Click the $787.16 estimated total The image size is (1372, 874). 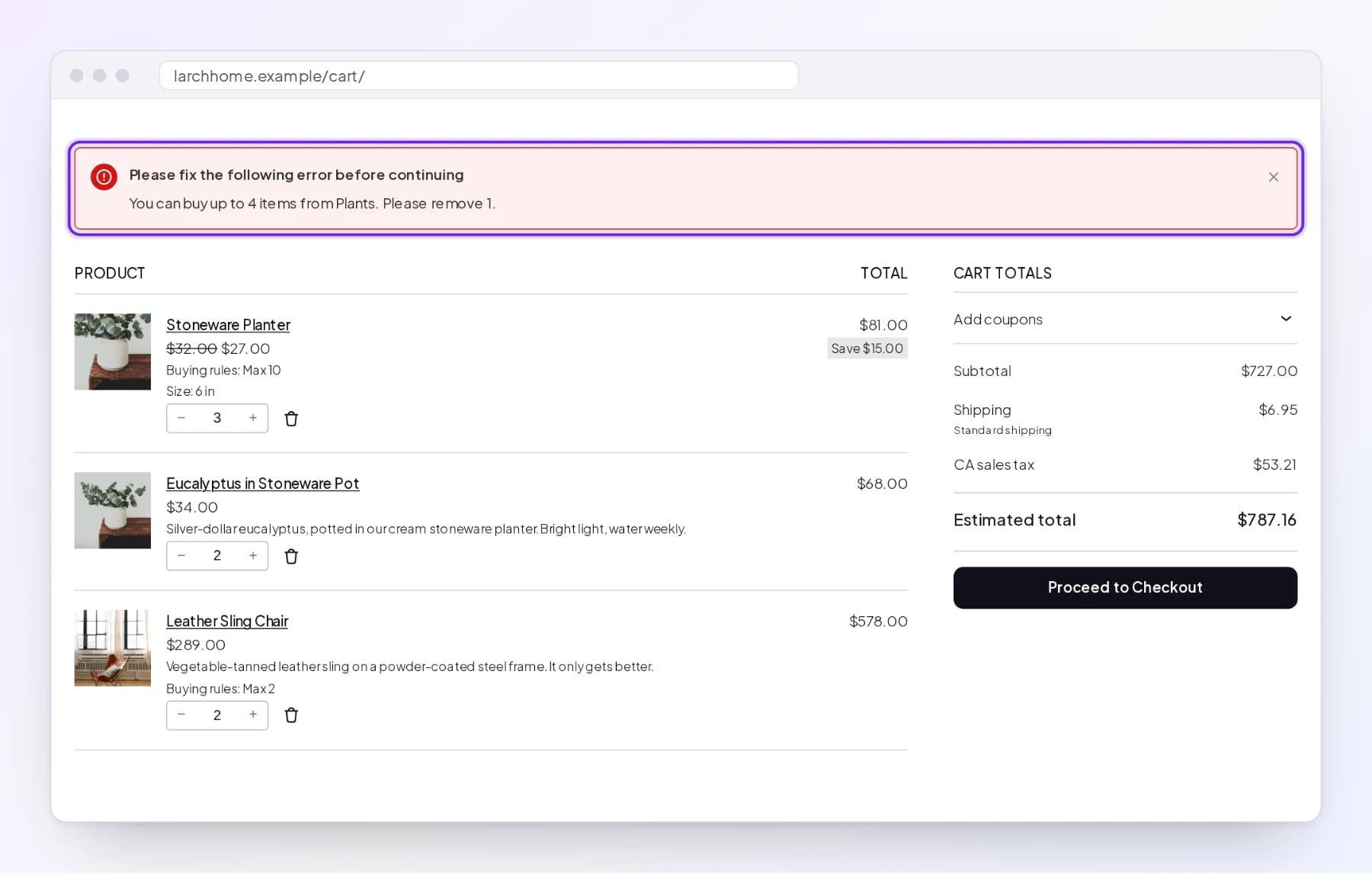pos(1267,520)
